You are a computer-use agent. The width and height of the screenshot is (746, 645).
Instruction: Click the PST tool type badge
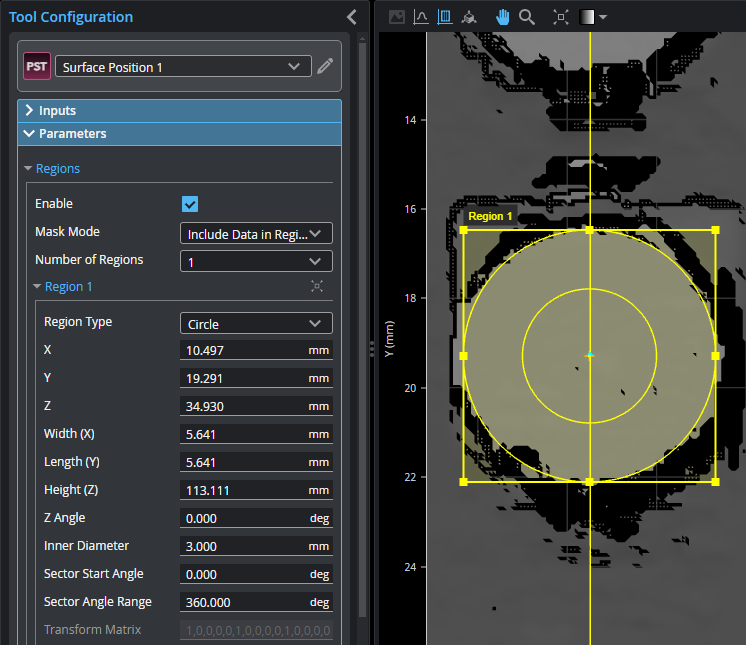coord(37,66)
